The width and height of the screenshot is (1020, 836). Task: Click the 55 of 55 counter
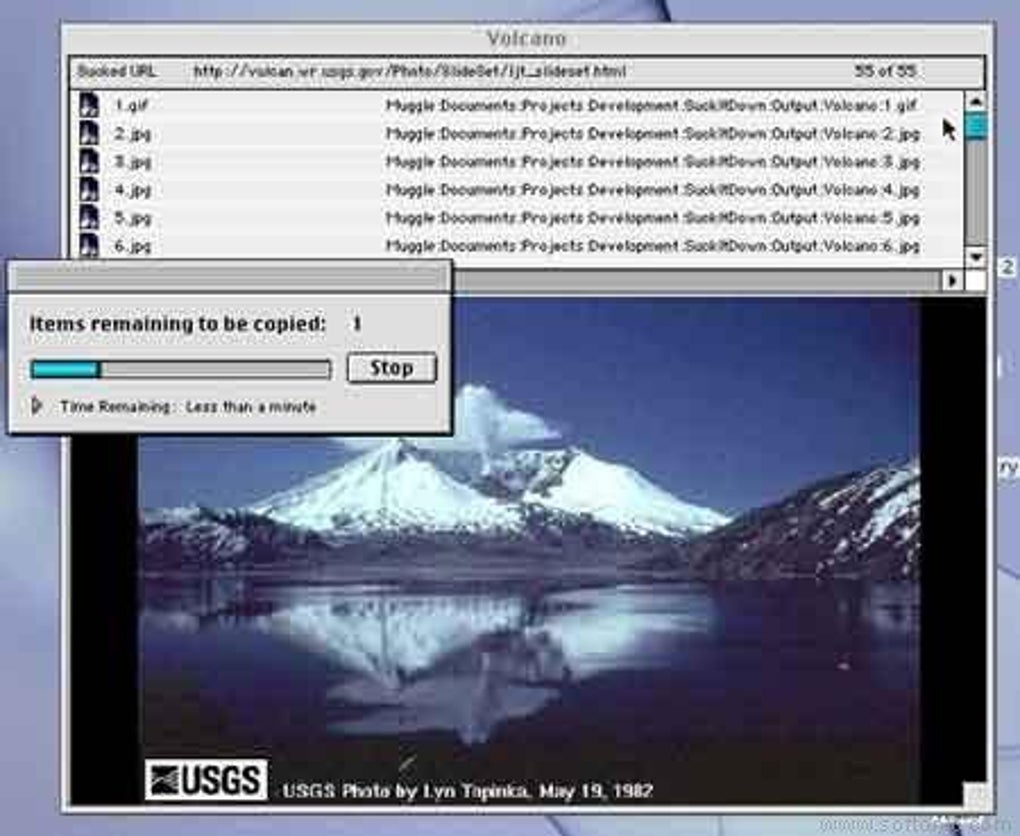point(885,71)
